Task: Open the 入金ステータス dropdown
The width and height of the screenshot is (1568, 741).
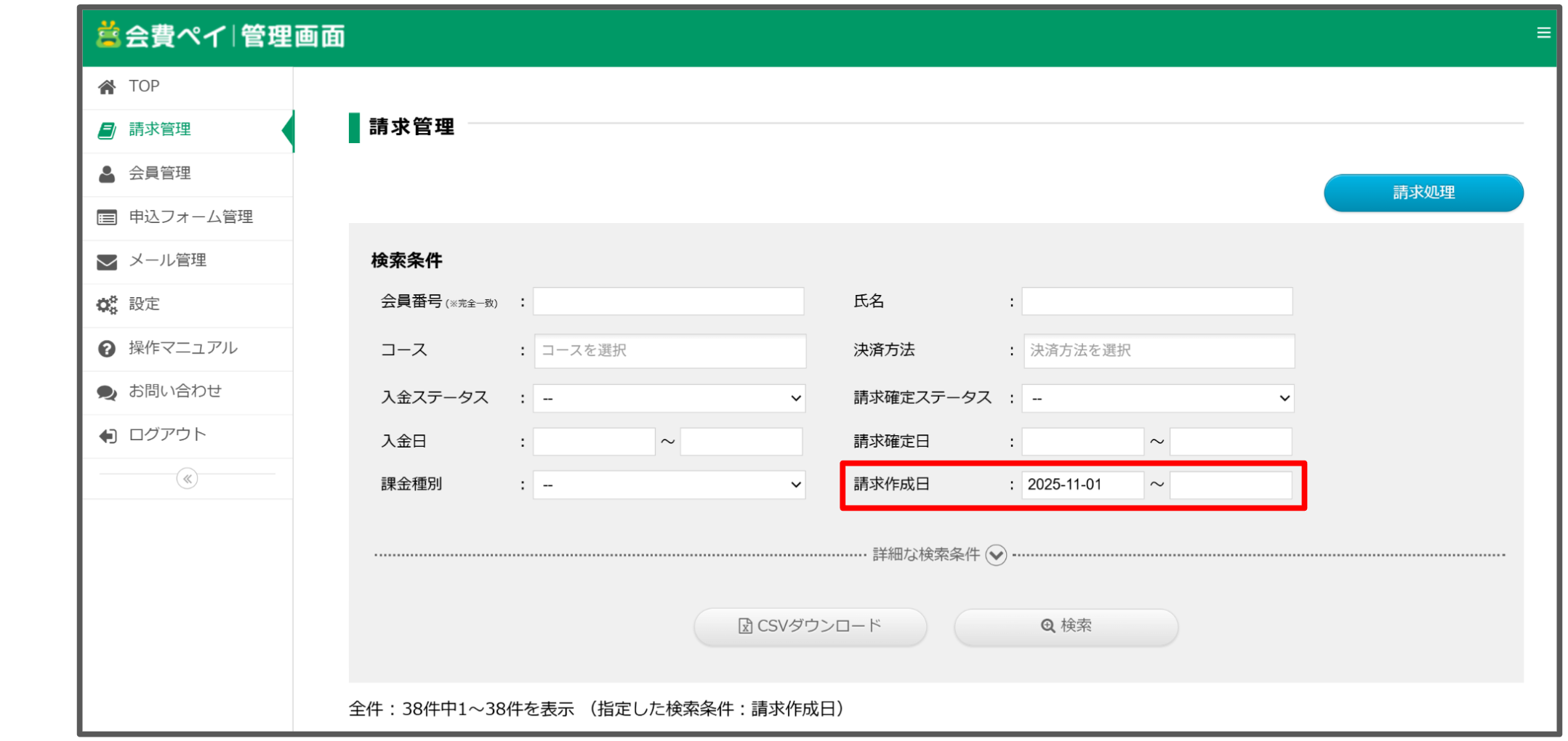Action: pyautogui.click(x=668, y=398)
